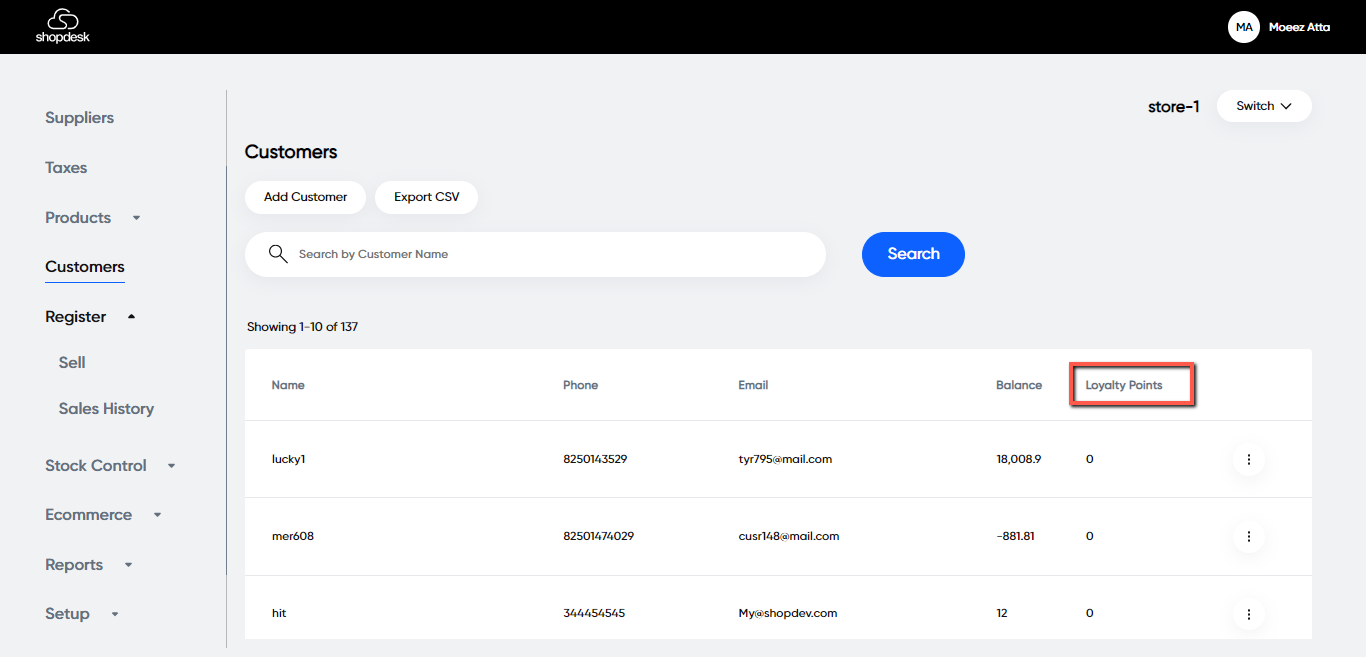Click the MA user avatar

[1244, 27]
